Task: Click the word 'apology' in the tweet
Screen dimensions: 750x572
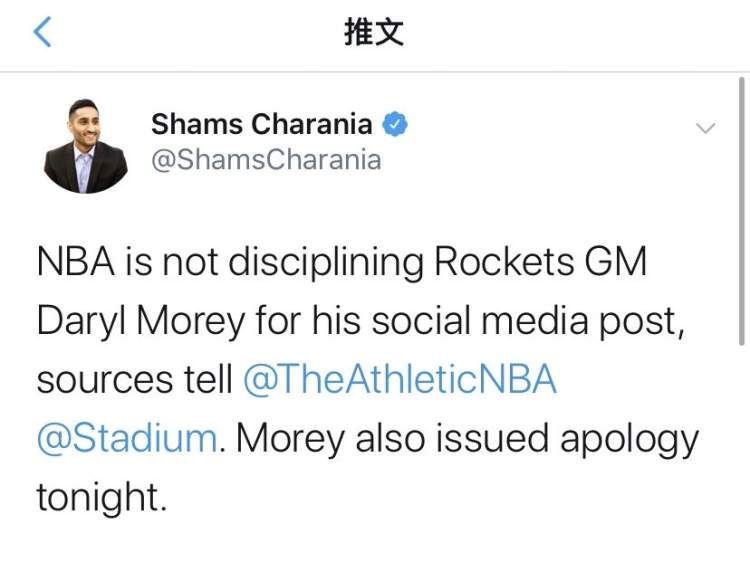Action: (629, 440)
